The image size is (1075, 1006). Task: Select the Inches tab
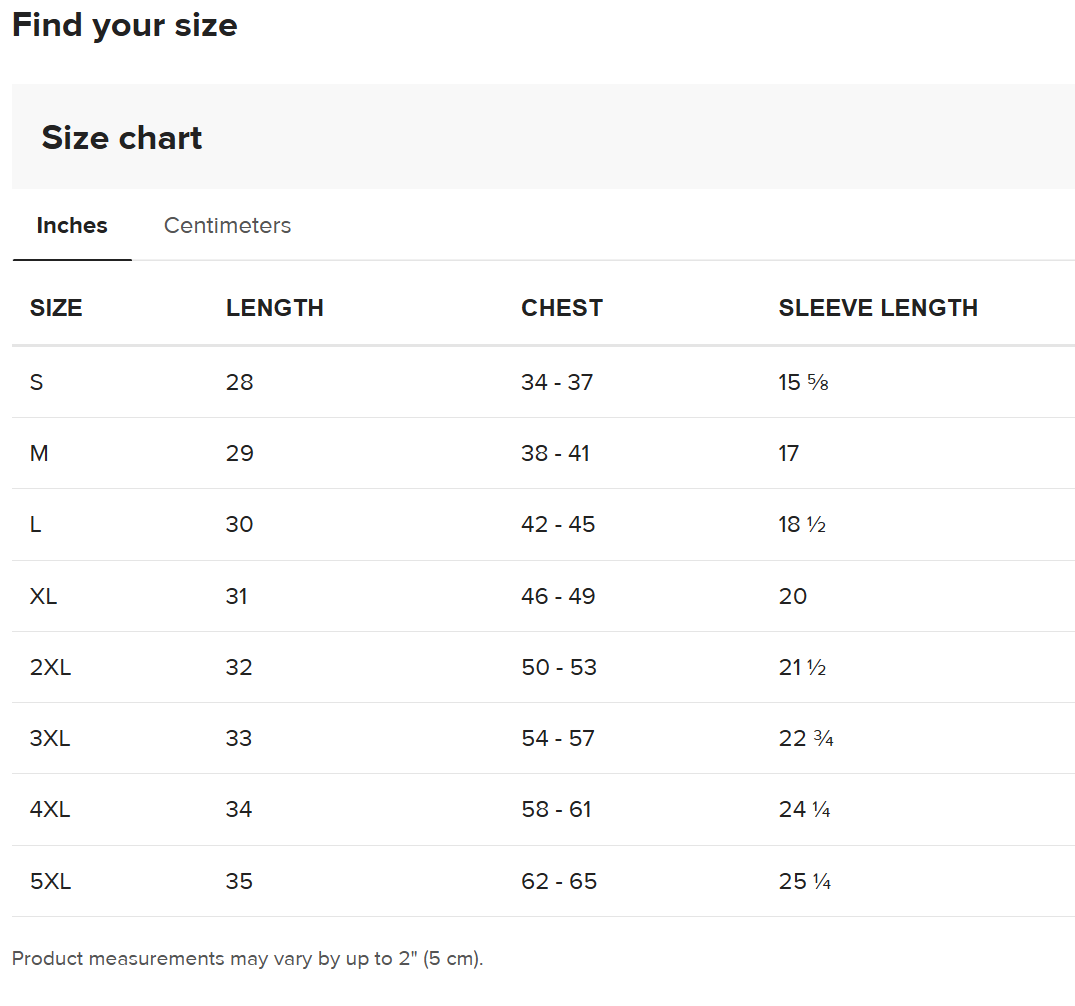[x=72, y=226]
